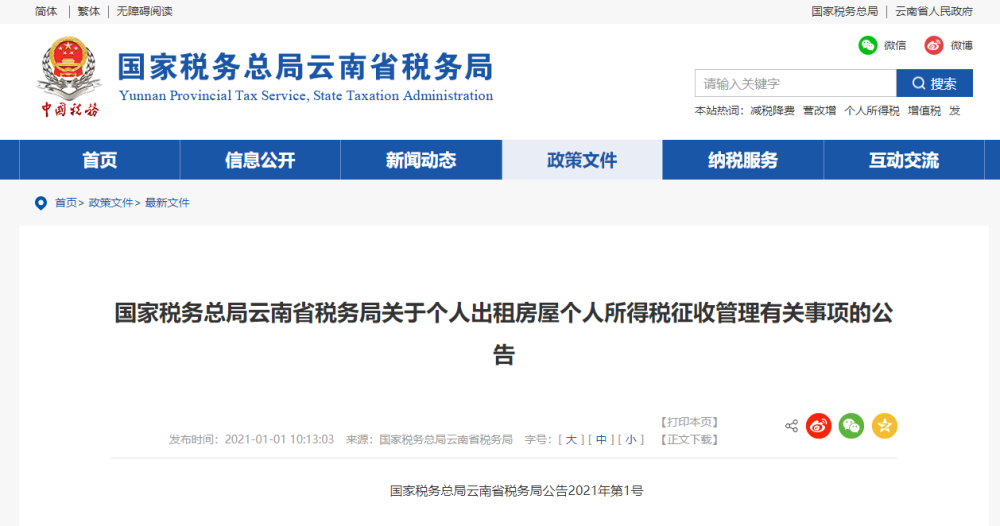Click the article headline about 个人出租房屋
The image size is (1000, 526).
point(504,333)
